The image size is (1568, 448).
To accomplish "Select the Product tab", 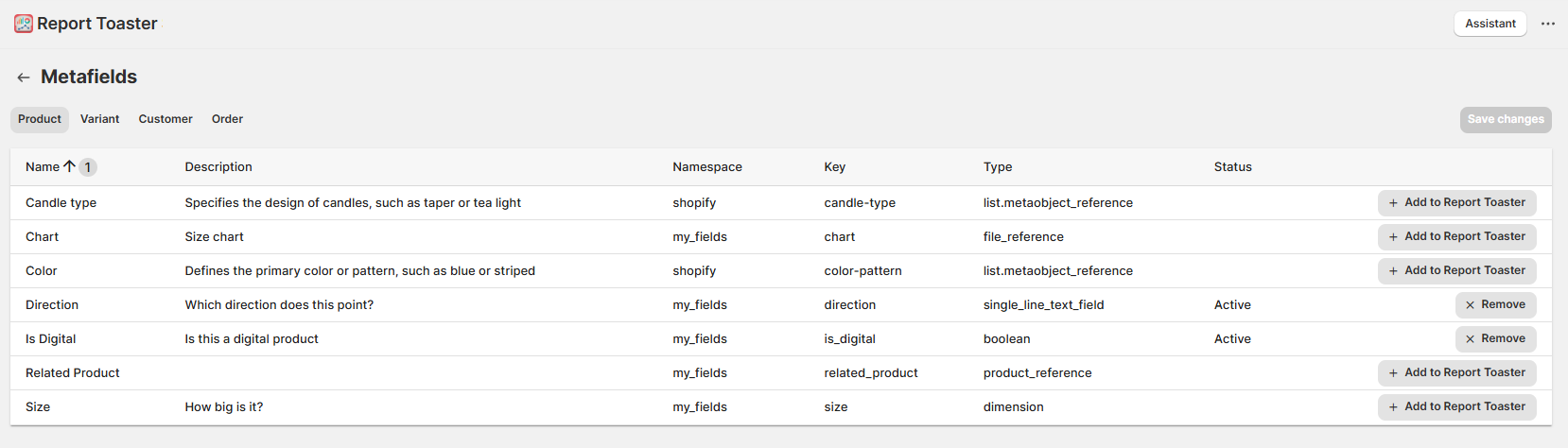I will [x=40, y=119].
